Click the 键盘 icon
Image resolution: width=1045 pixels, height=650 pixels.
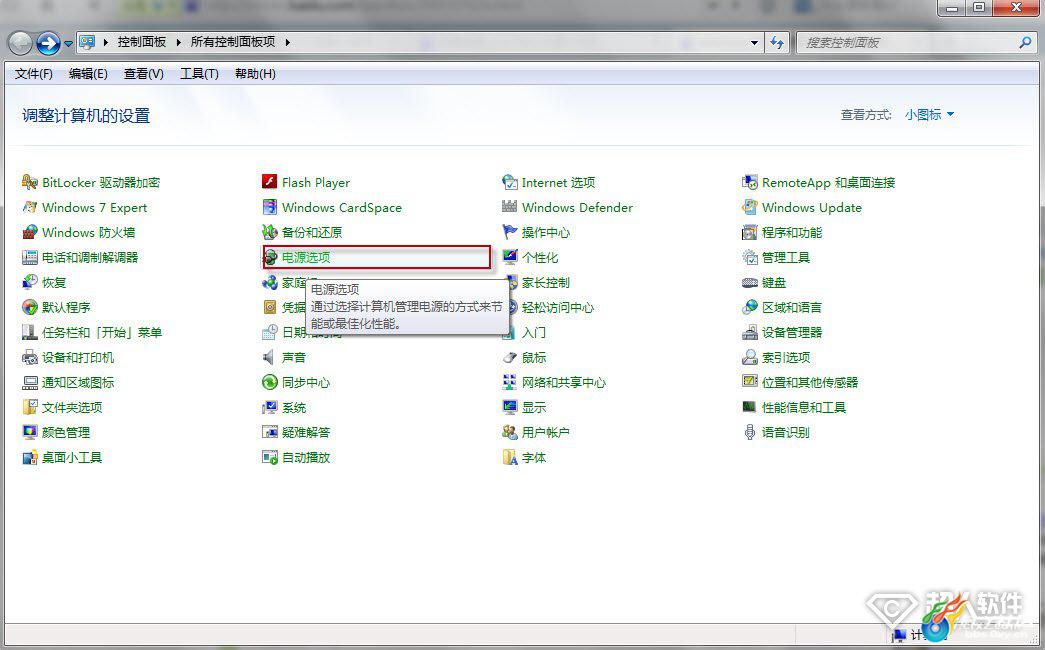[x=749, y=282]
